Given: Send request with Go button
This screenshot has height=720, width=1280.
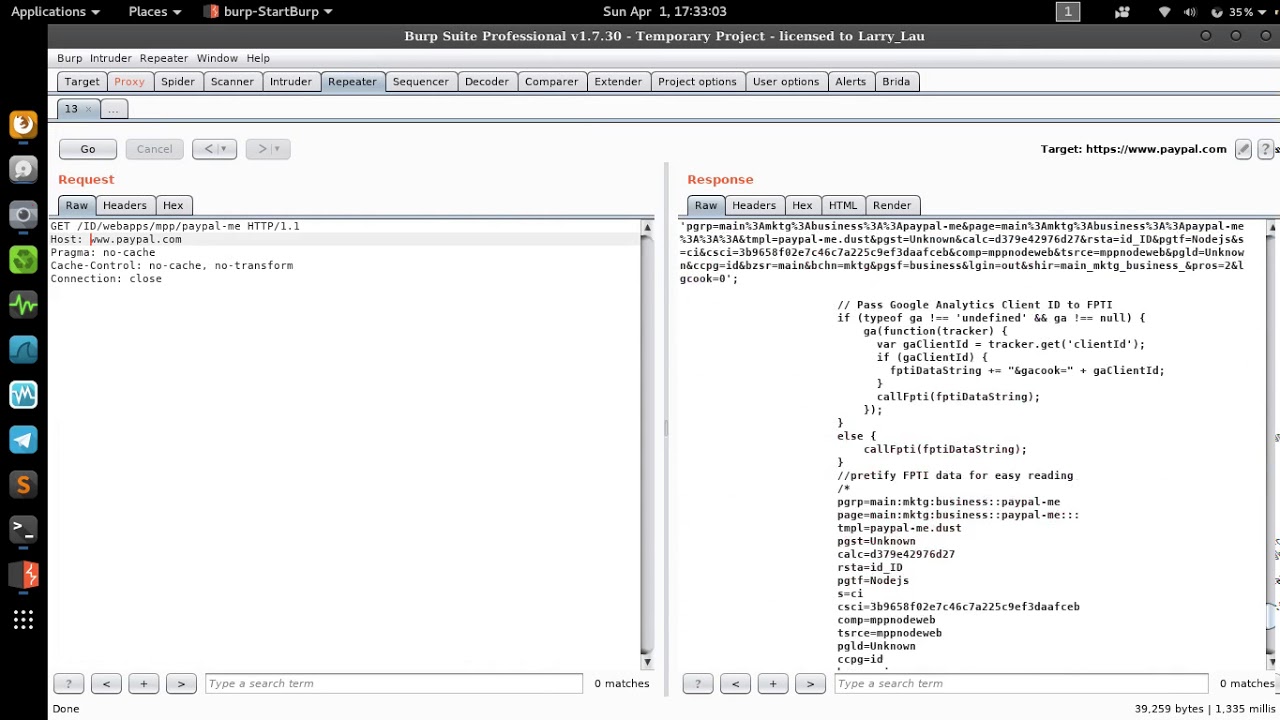Looking at the screenshot, I should click(x=88, y=149).
